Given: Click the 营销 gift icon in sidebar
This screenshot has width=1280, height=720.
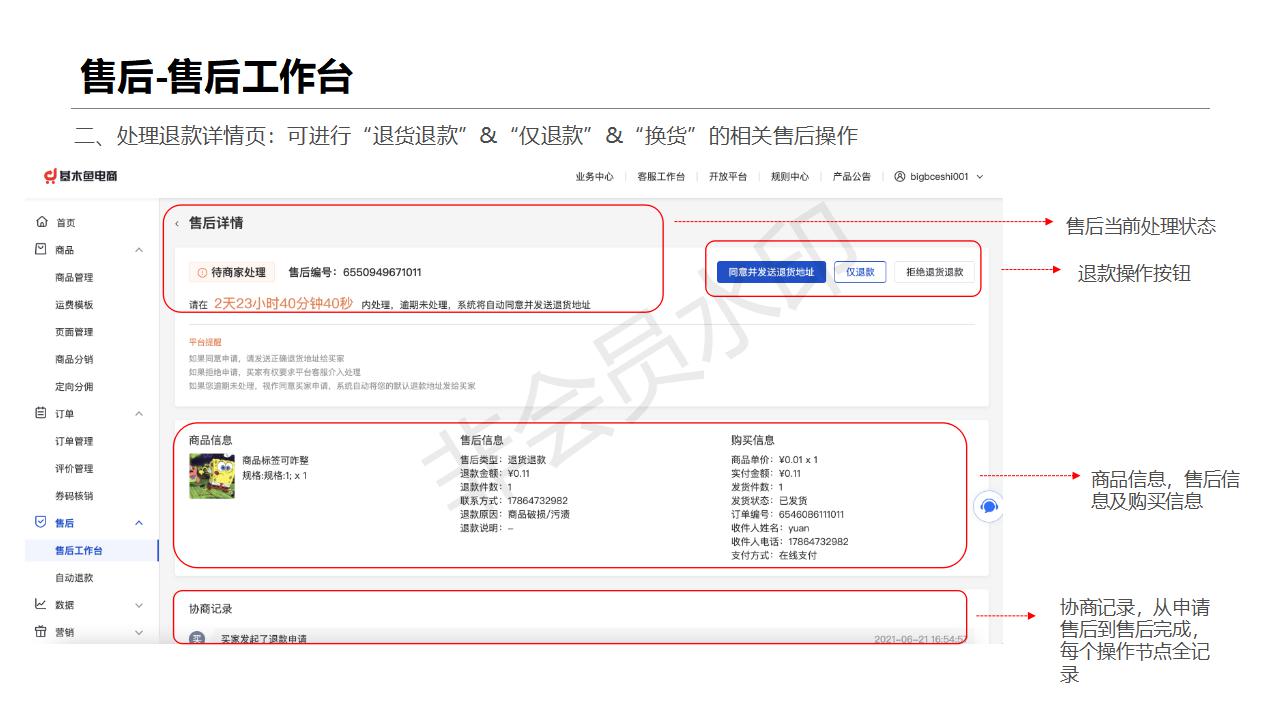Looking at the screenshot, I should coord(41,632).
